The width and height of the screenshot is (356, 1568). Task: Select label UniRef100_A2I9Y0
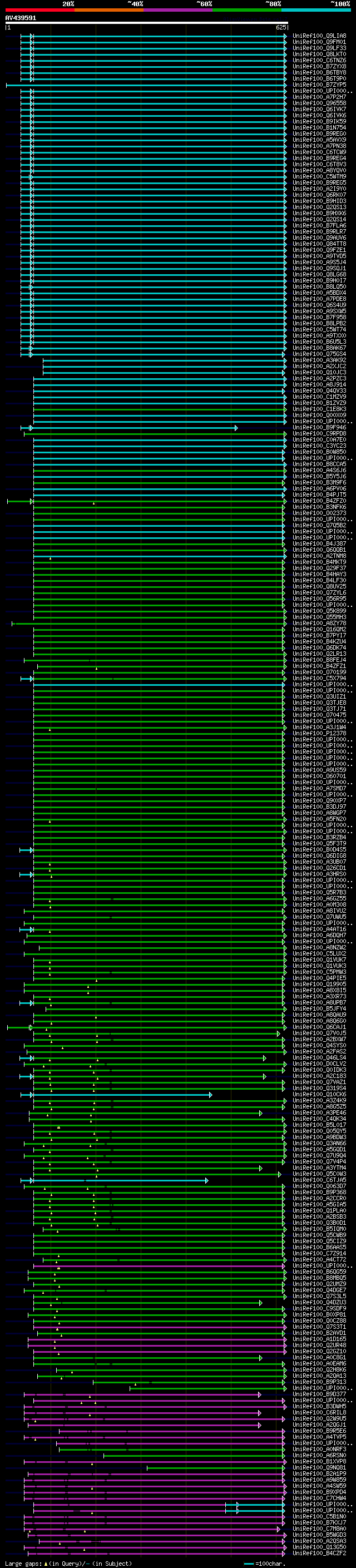[x=319, y=189]
